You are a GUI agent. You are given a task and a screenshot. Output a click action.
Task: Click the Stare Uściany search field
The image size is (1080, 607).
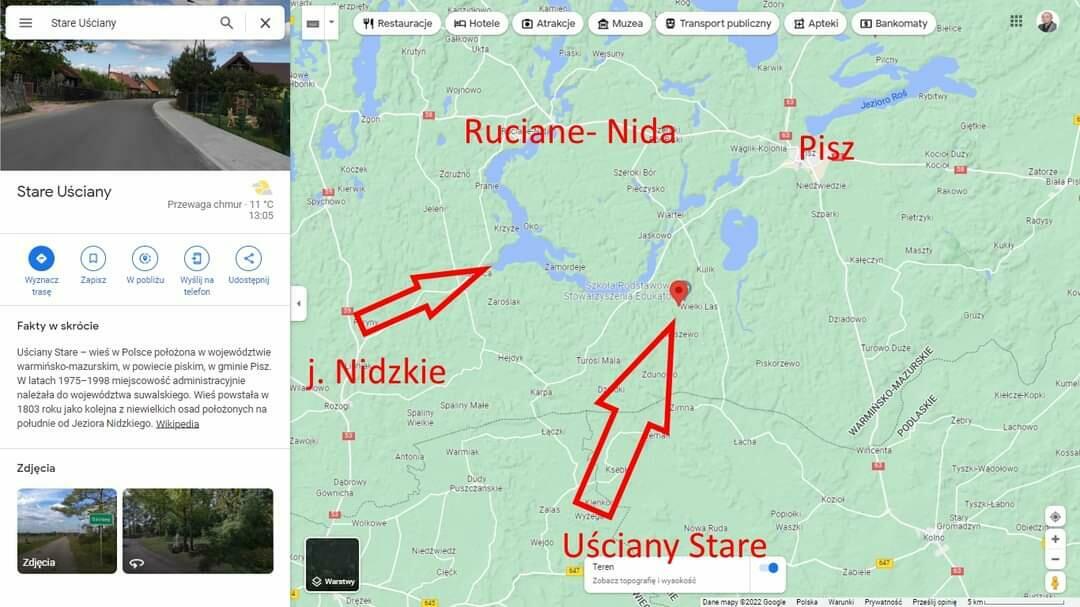(127, 23)
